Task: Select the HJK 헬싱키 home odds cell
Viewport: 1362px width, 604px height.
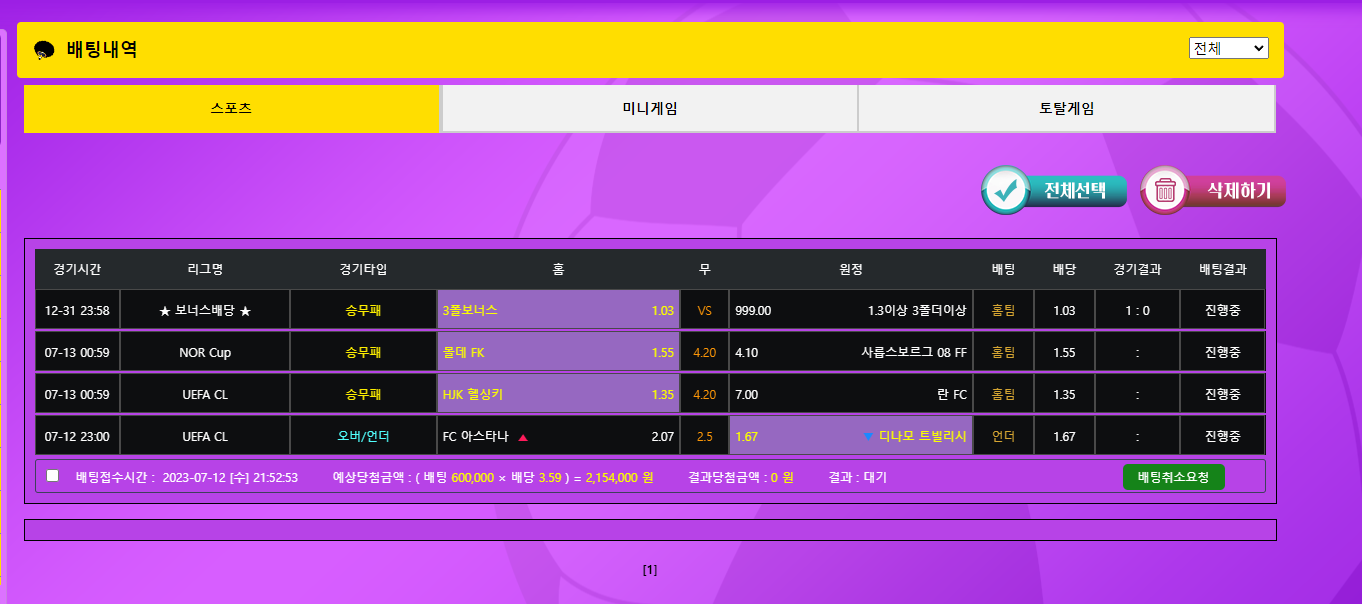Action: coord(558,394)
